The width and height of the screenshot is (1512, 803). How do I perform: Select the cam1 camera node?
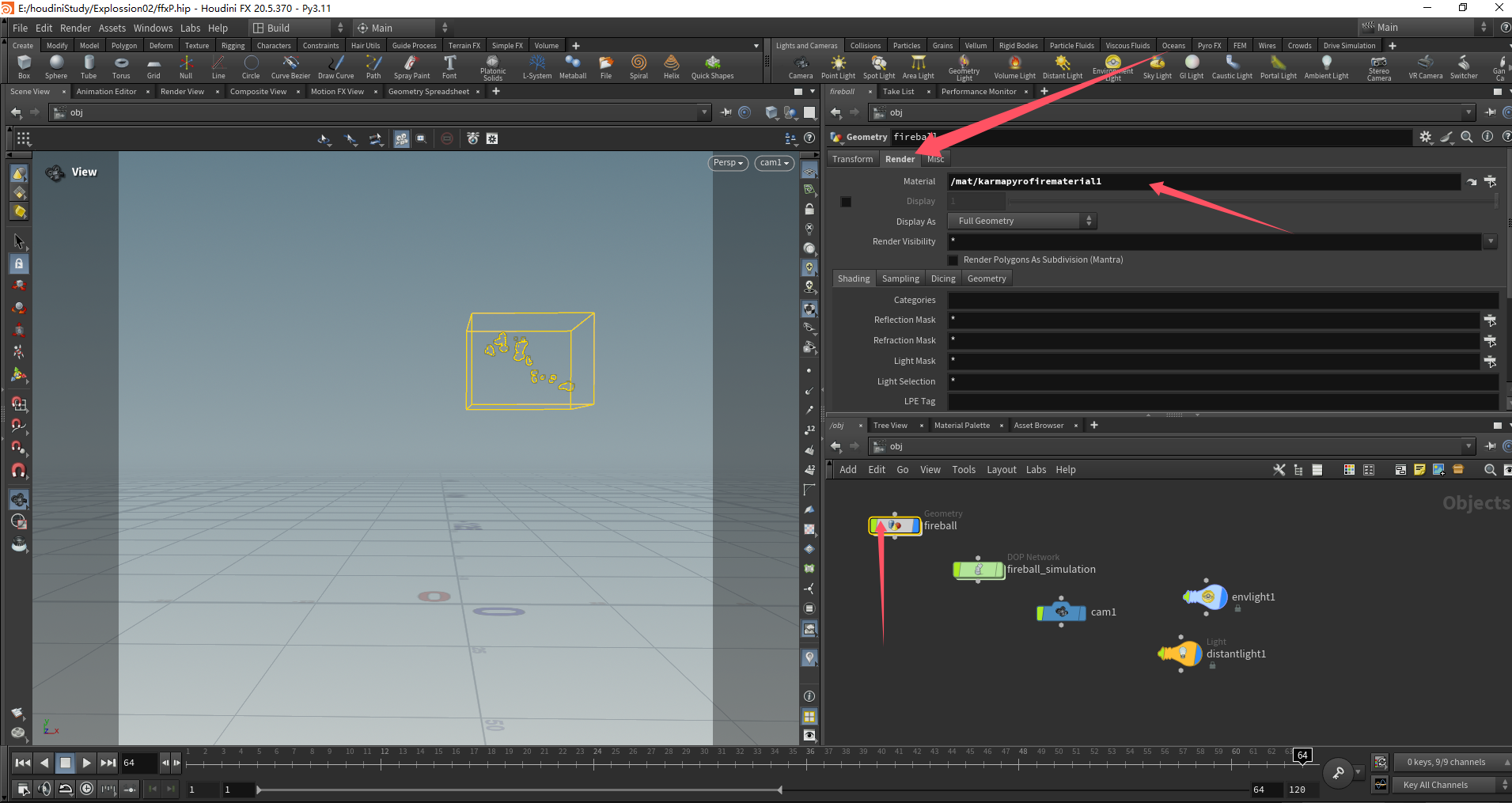tap(1061, 612)
